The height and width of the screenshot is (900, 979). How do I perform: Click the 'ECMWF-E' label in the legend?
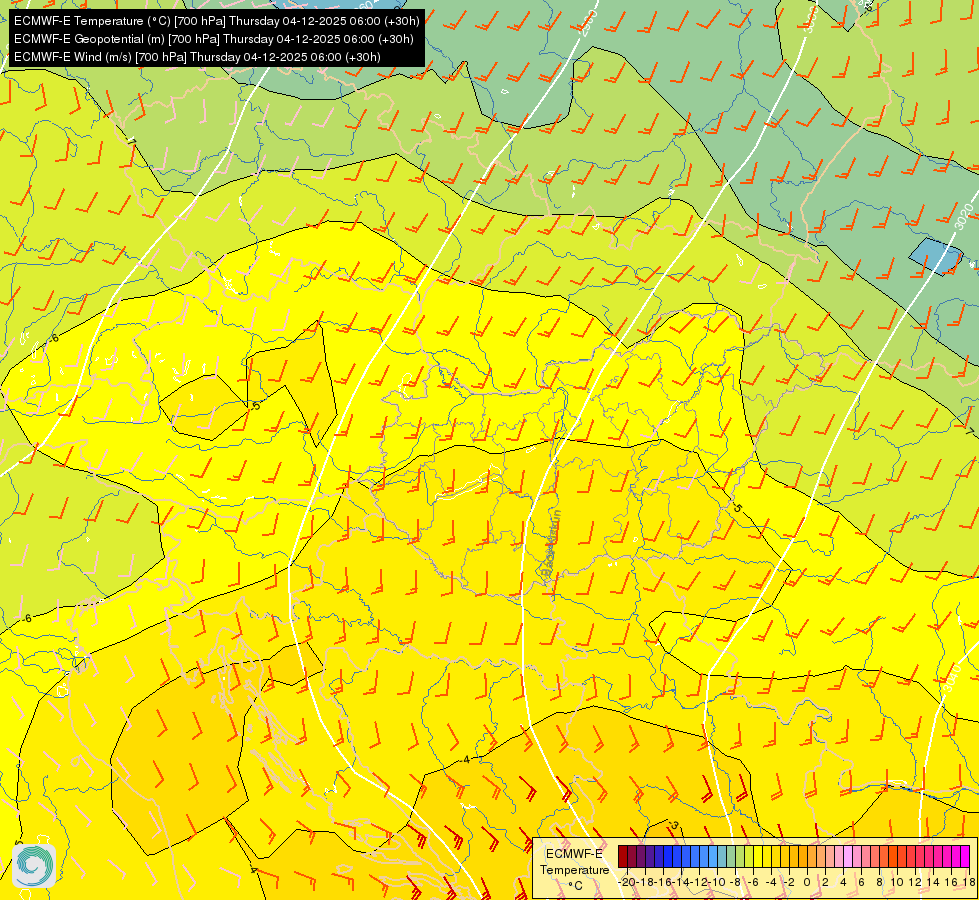pyautogui.click(x=574, y=854)
